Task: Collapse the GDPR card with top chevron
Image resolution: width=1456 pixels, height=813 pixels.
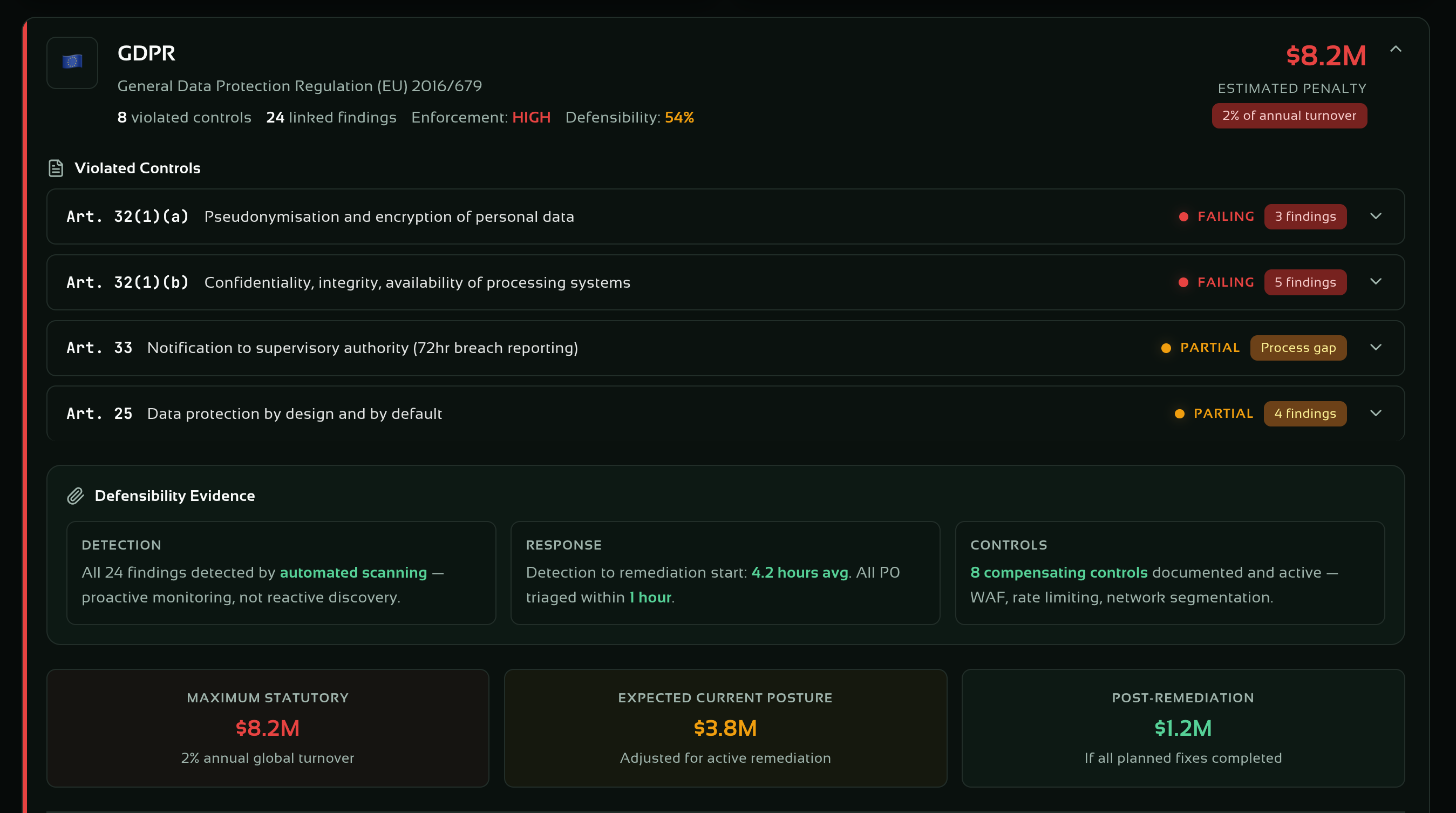Action: (1396, 49)
